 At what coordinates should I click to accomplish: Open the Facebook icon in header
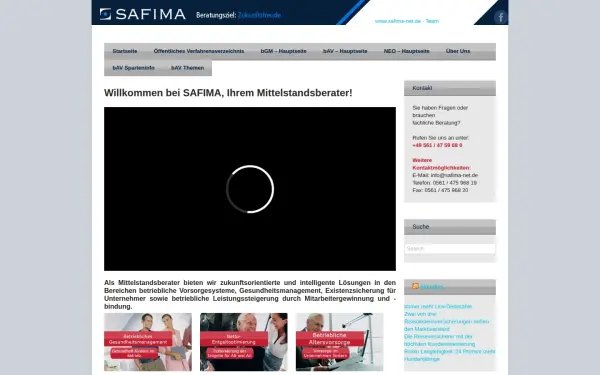[x=500, y=17]
